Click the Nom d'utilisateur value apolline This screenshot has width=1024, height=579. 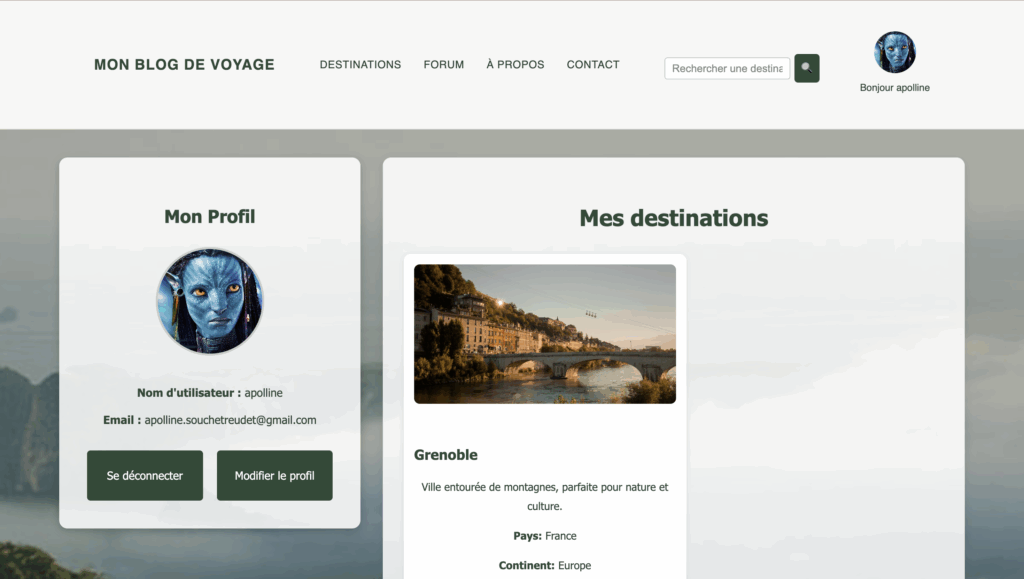[x=263, y=393]
